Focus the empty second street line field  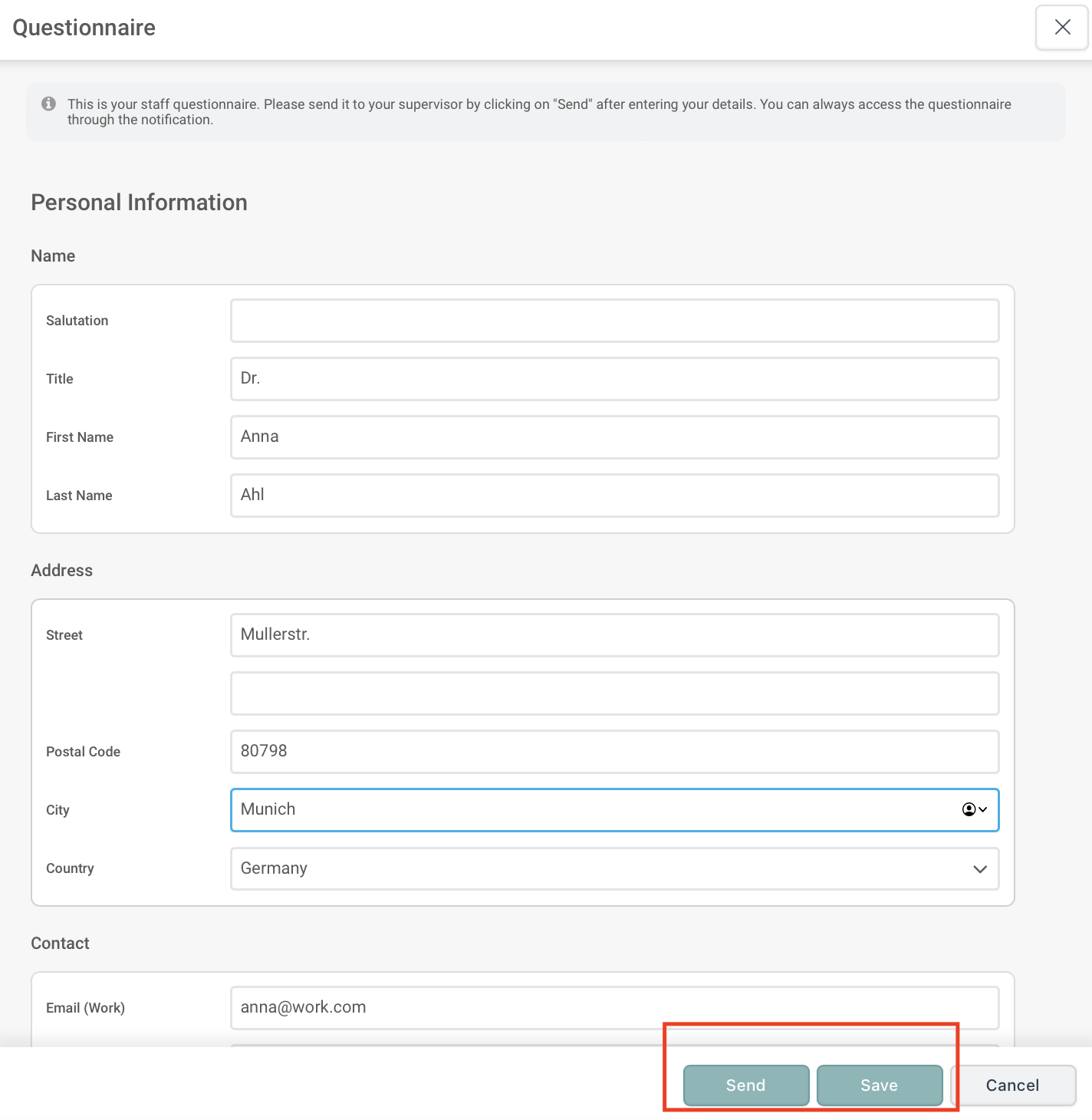click(x=615, y=693)
